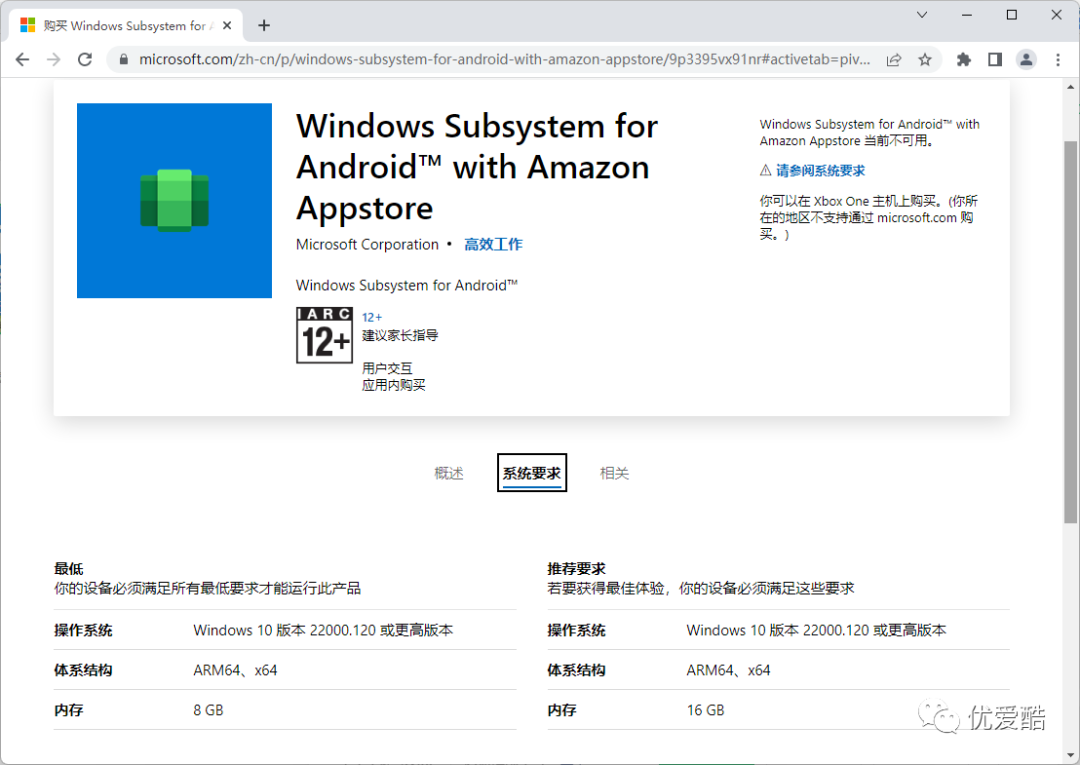Toggle the browser side panel
Image resolution: width=1080 pixels, height=765 pixels.
point(995,60)
